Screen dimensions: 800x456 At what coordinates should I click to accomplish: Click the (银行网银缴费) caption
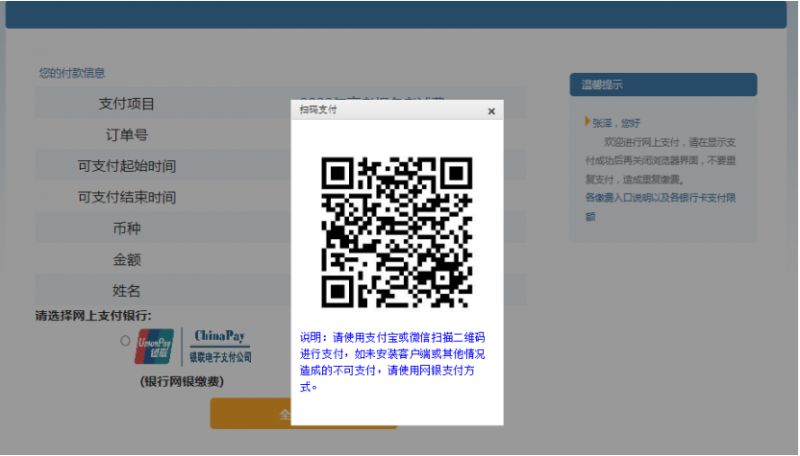tap(182, 382)
